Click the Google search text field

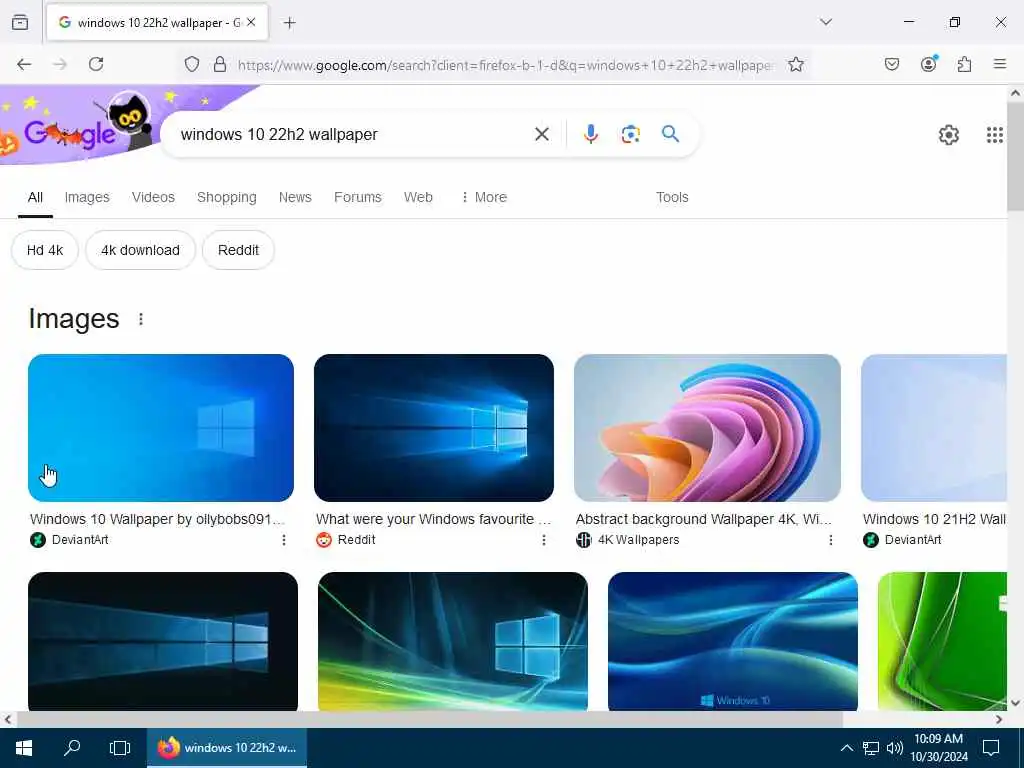click(353, 135)
